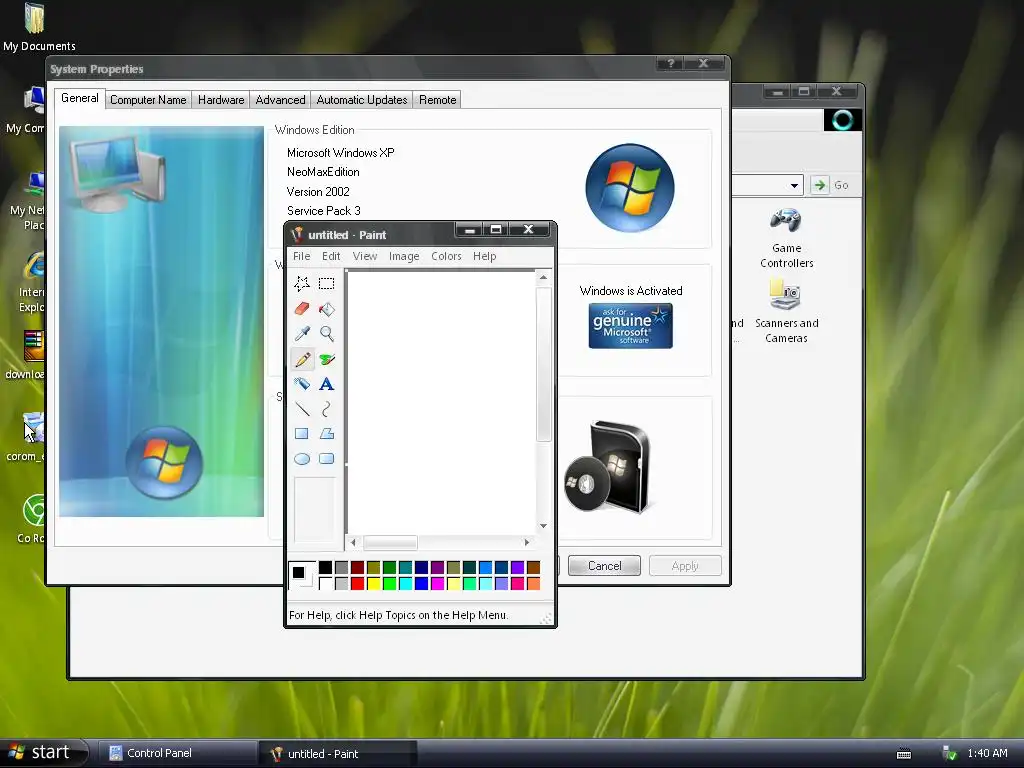Open the Help menu in Paint
Screen dimensions: 1024x768
click(x=485, y=256)
